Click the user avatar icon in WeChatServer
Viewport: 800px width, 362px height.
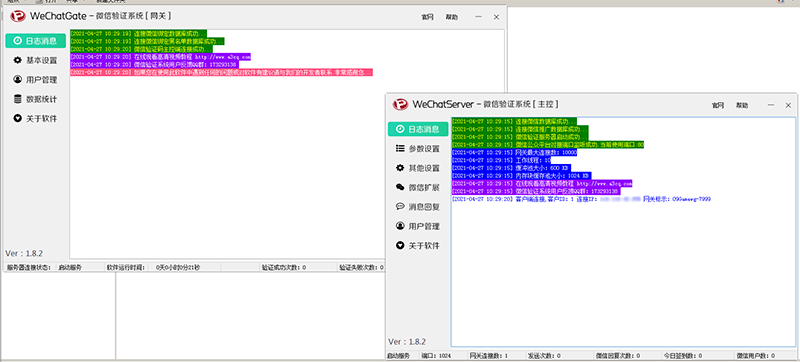(401, 226)
